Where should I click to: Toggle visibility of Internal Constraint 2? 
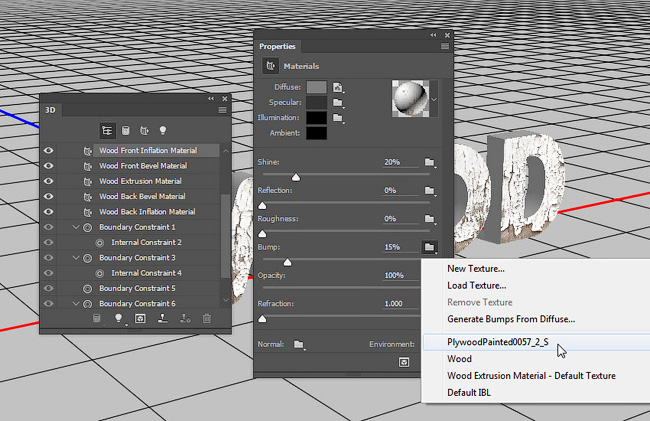pyautogui.click(x=49, y=242)
